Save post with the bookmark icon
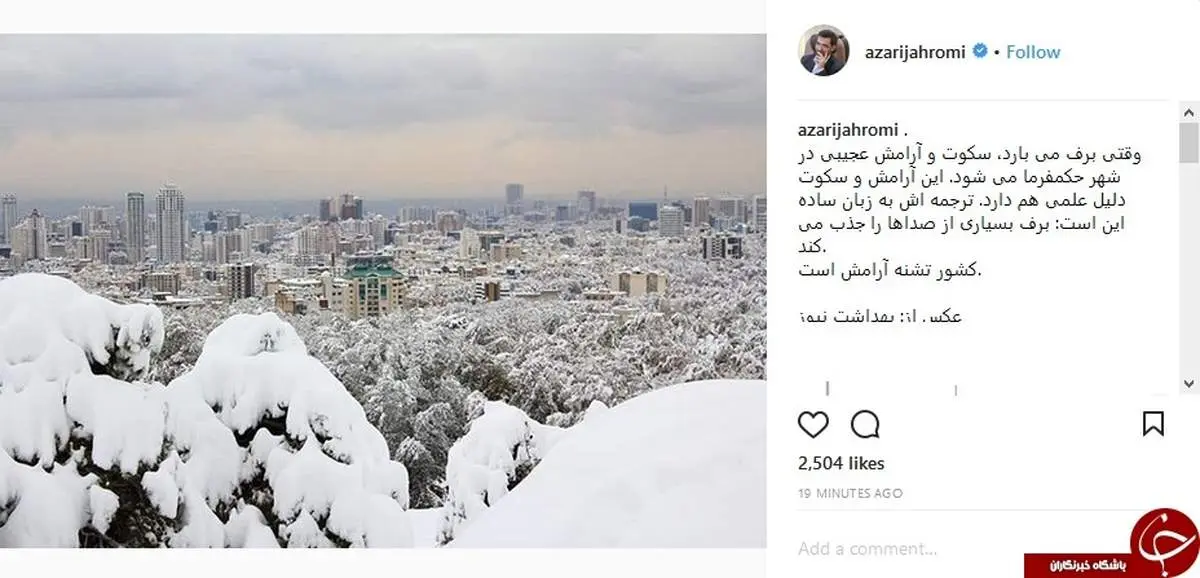The width and height of the screenshot is (1200, 578). [x=1153, y=424]
